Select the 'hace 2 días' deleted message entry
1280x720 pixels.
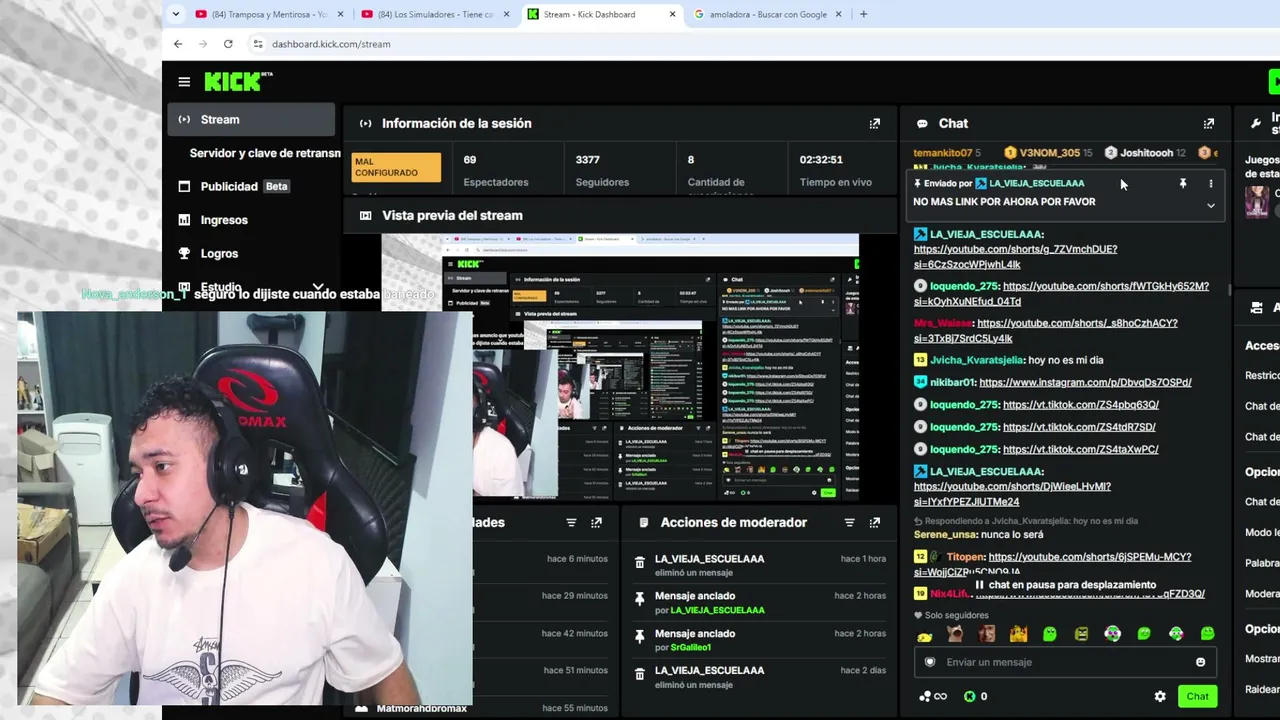click(x=760, y=677)
